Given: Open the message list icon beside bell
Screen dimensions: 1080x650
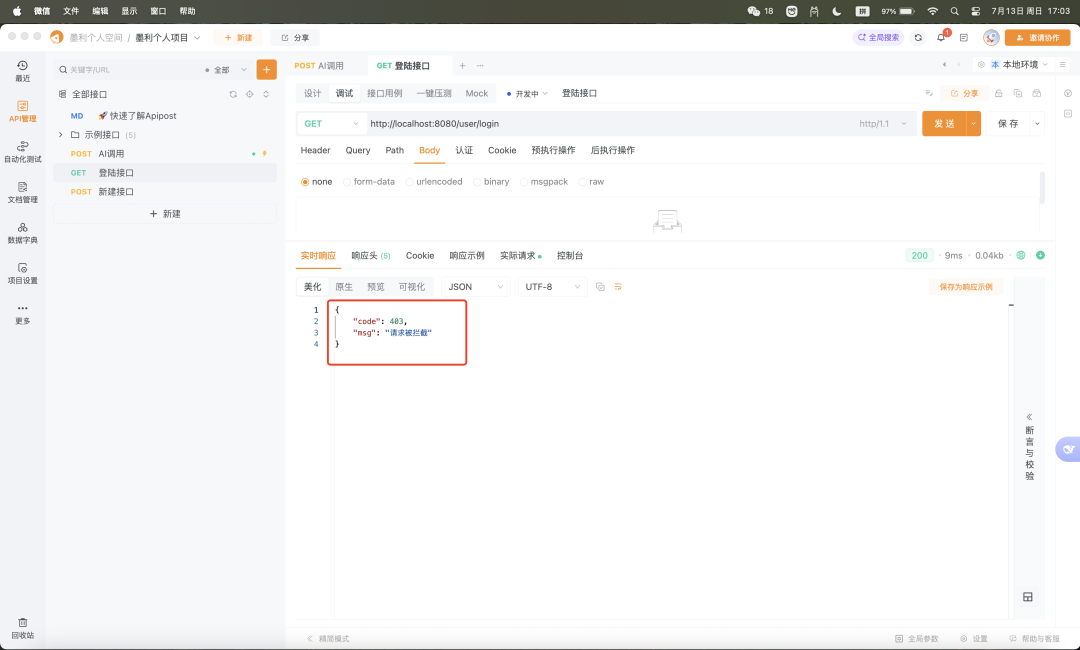Looking at the screenshot, I should click(964, 38).
